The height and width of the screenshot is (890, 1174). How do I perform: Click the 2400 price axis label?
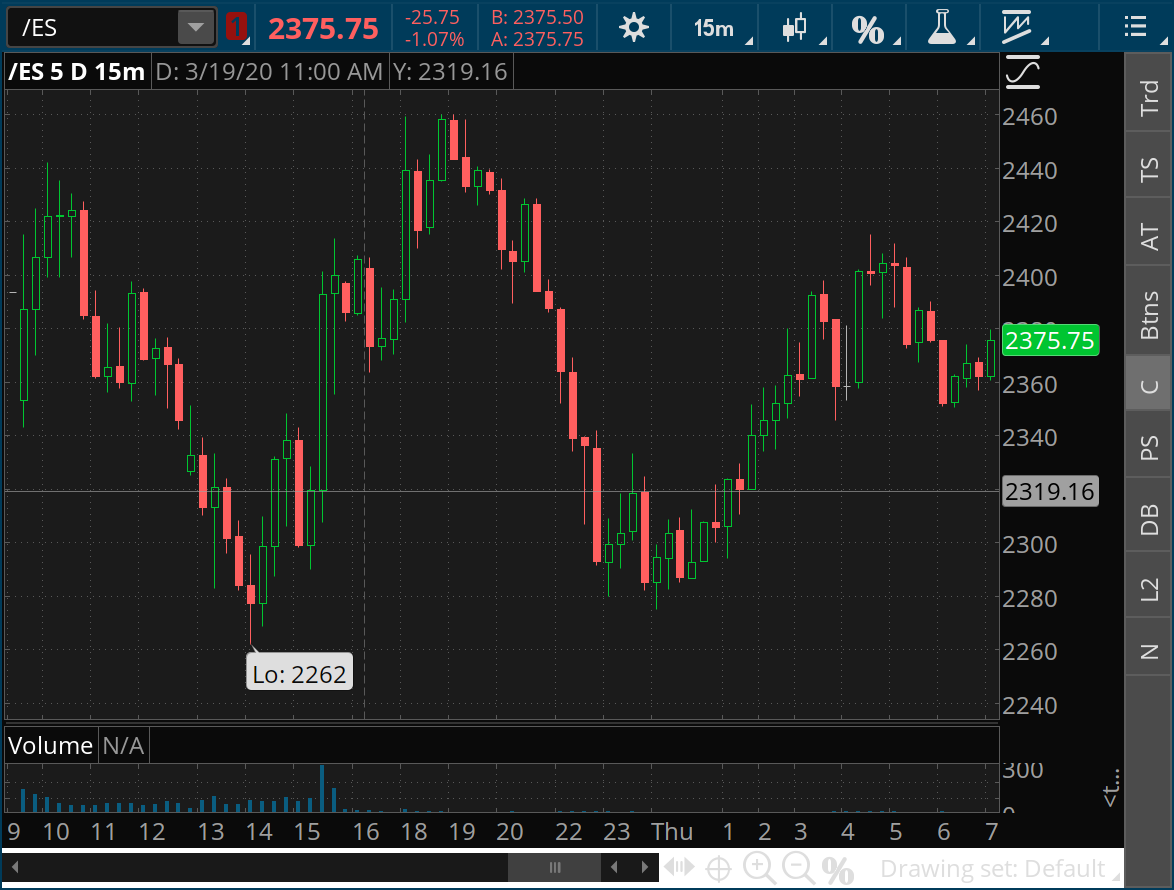(x=1029, y=278)
